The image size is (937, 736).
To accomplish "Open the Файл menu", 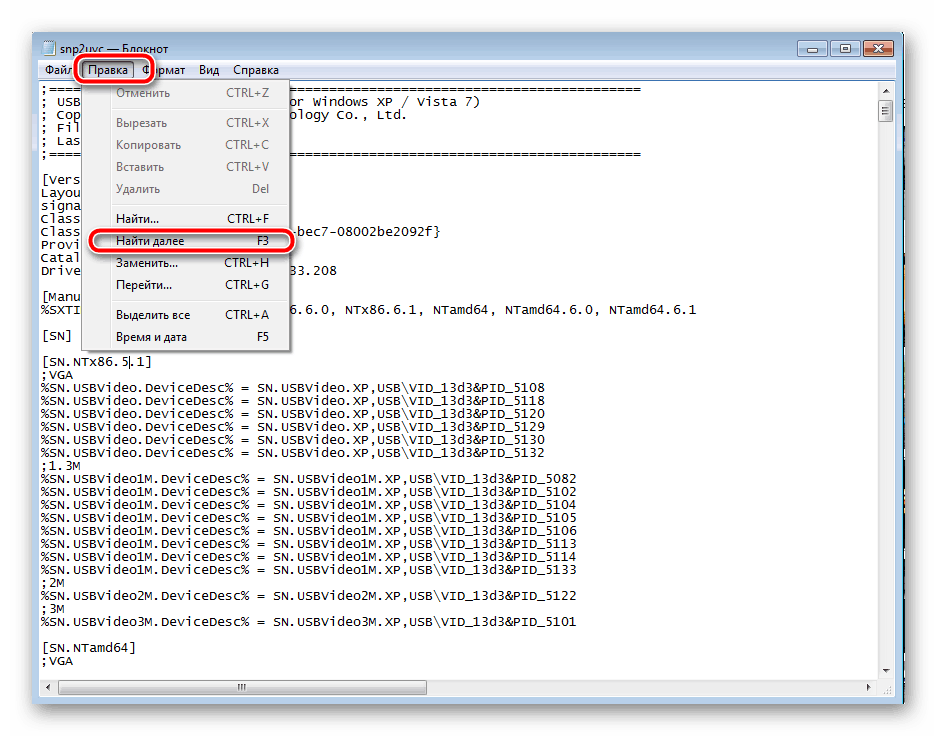I will [x=57, y=70].
